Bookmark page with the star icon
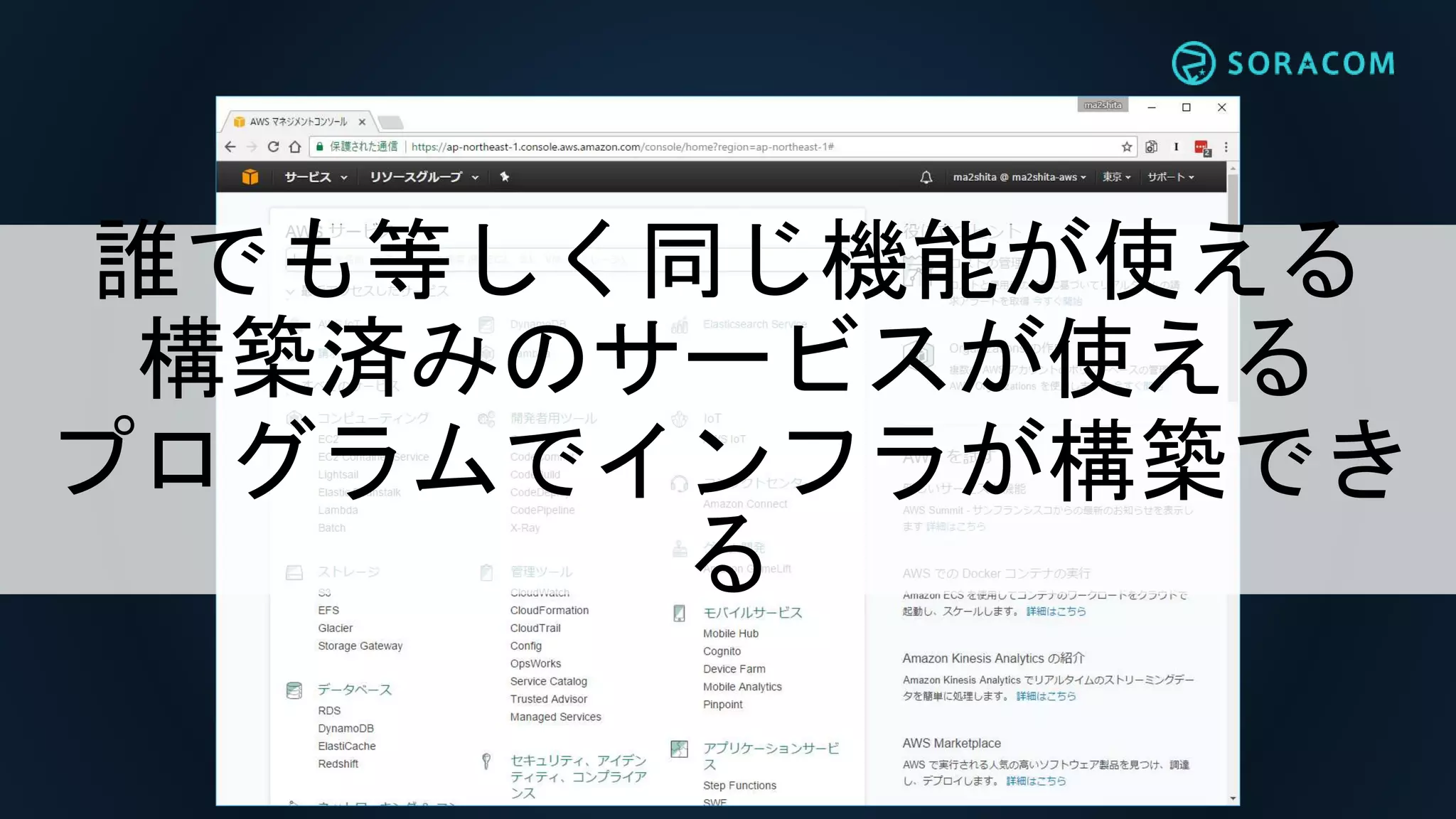 (1127, 147)
